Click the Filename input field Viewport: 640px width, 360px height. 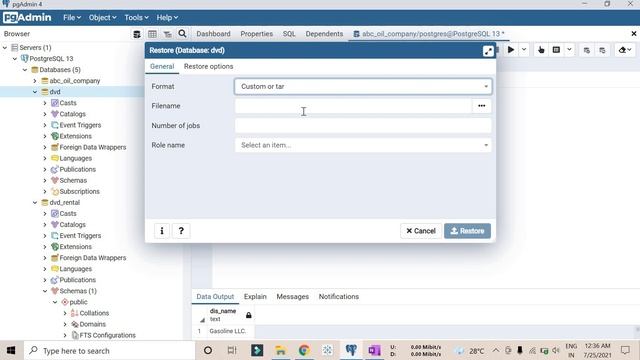point(353,106)
